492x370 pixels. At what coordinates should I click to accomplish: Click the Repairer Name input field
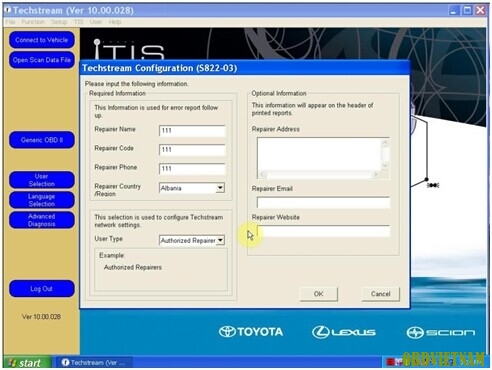[192, 131]
